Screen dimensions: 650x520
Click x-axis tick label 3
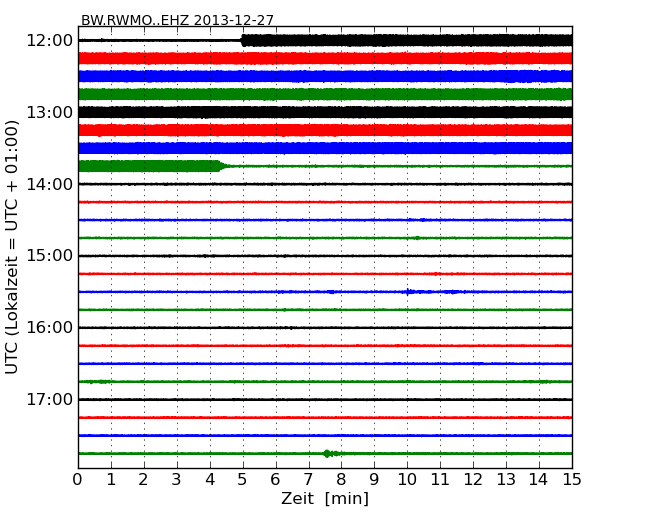(176, 480)
